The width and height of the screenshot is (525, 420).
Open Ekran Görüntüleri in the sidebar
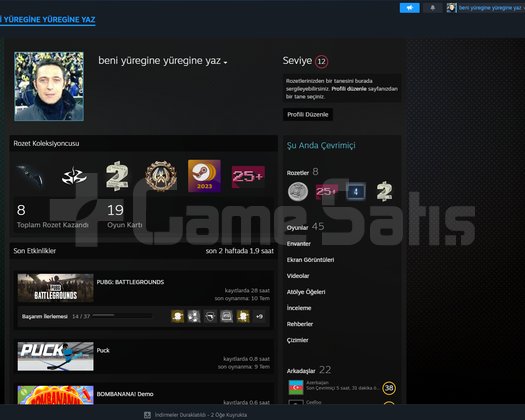310,260
